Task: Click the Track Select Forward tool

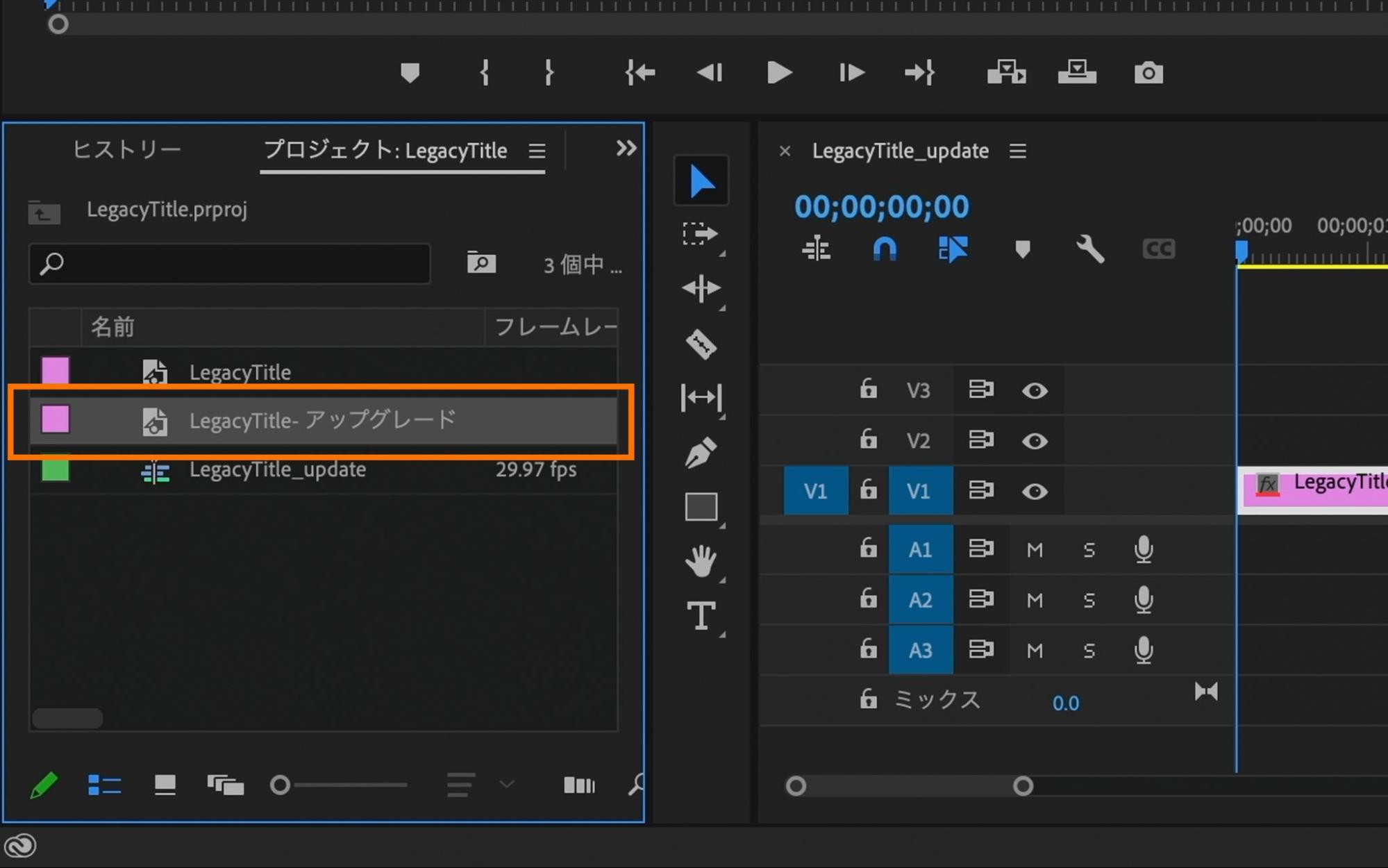Action: [x=700, y=234]
